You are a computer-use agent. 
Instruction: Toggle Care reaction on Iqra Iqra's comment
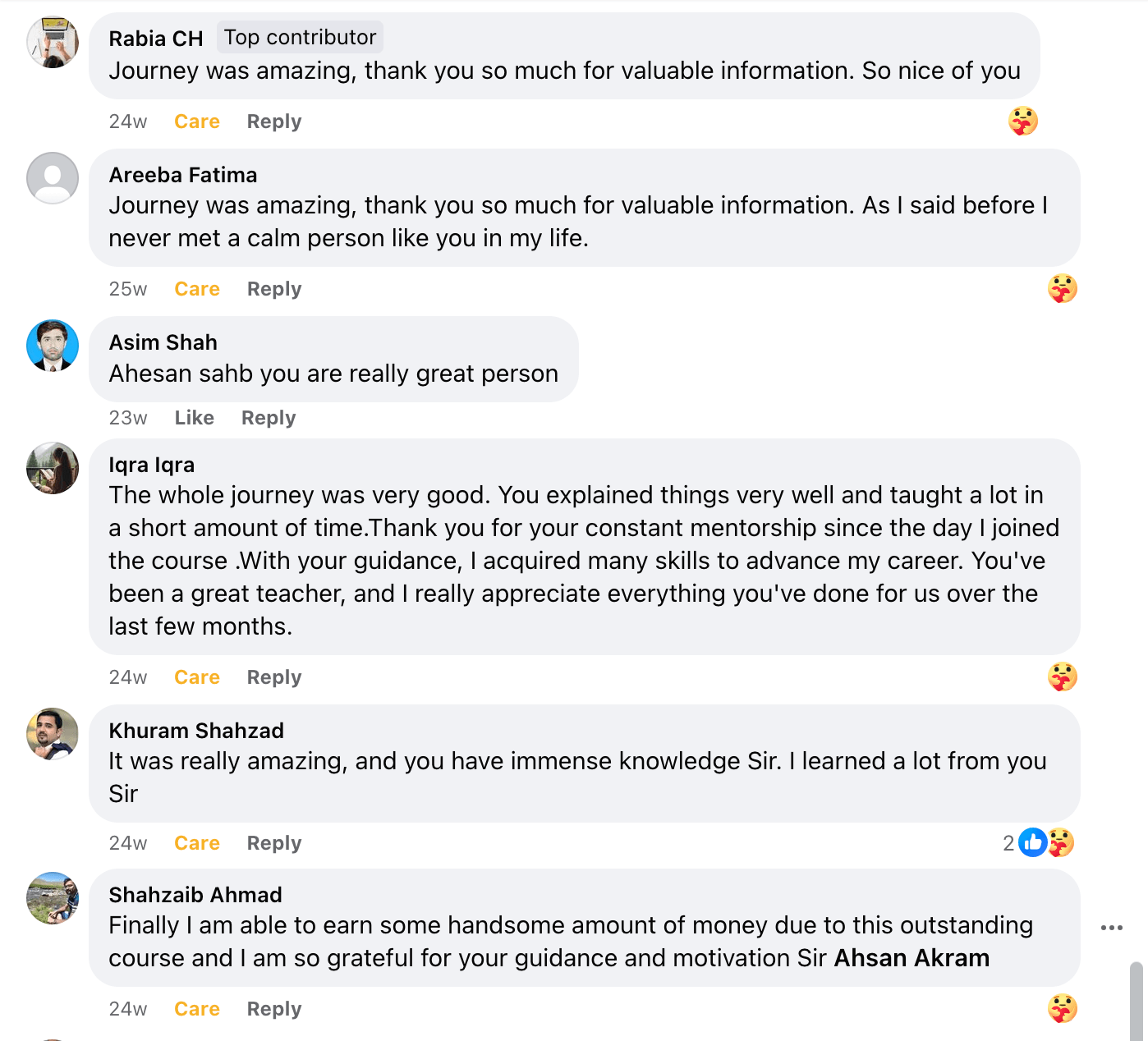(197, 677)
